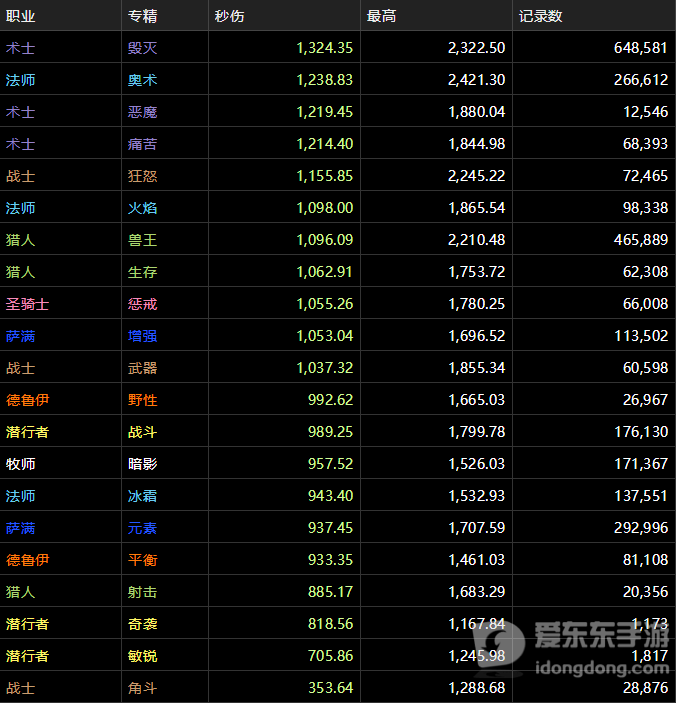Image resolution: width=676 pixels, height=703 pixels.
Task: Click the 1,324.35 DPS value cell
Action: tap(324, 48)
